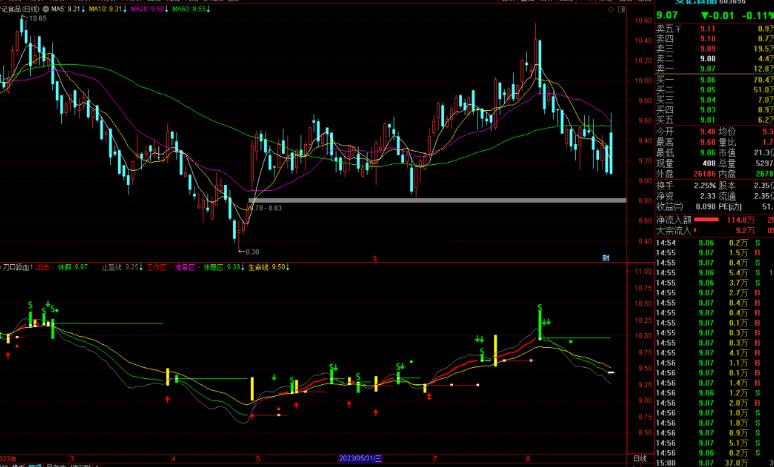This screenshot has width=774, height=467.
Task: Click the 10.65 high price label
Action: coord(38,18)
